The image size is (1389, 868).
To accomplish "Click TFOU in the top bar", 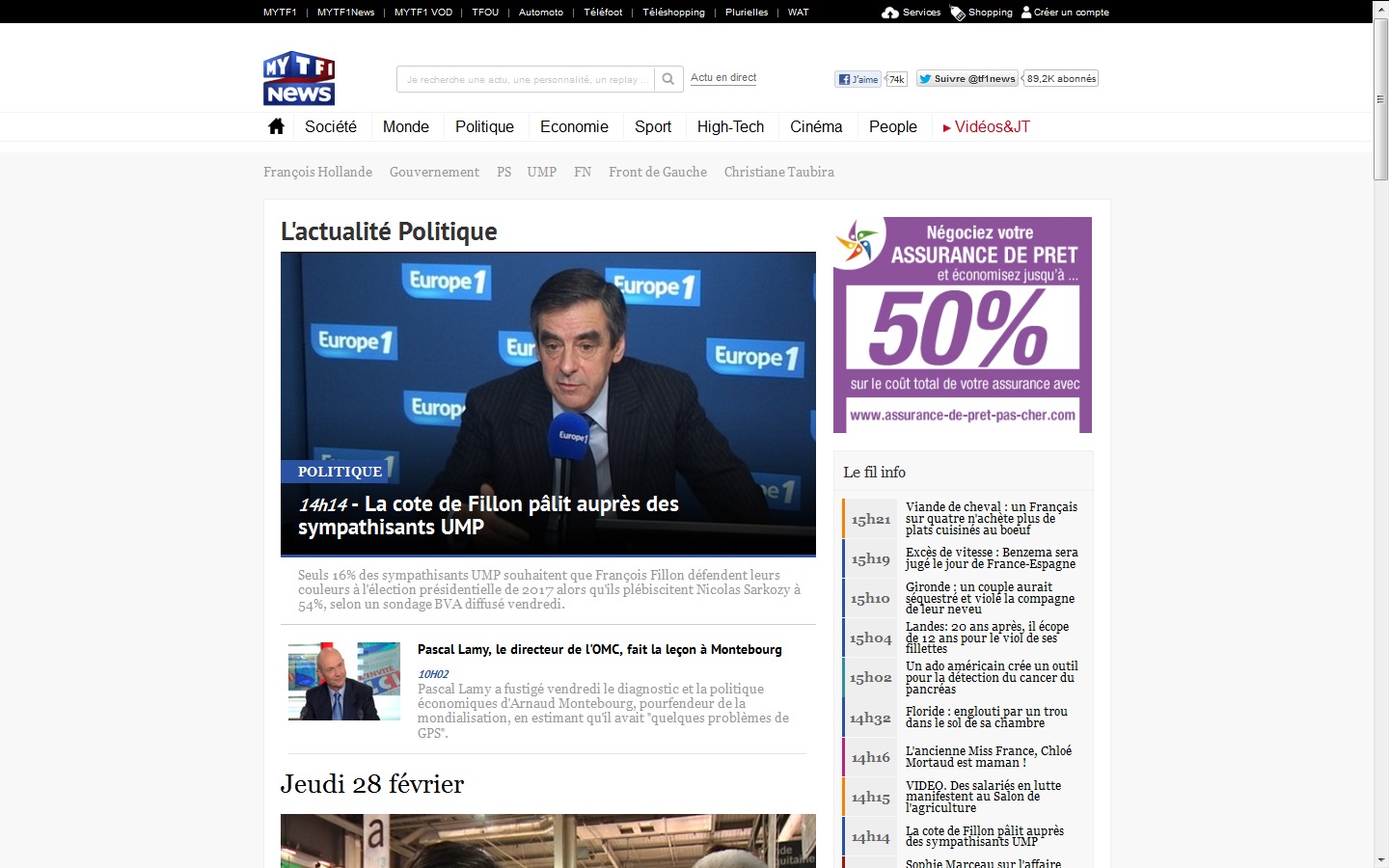I will coord(485,13).
